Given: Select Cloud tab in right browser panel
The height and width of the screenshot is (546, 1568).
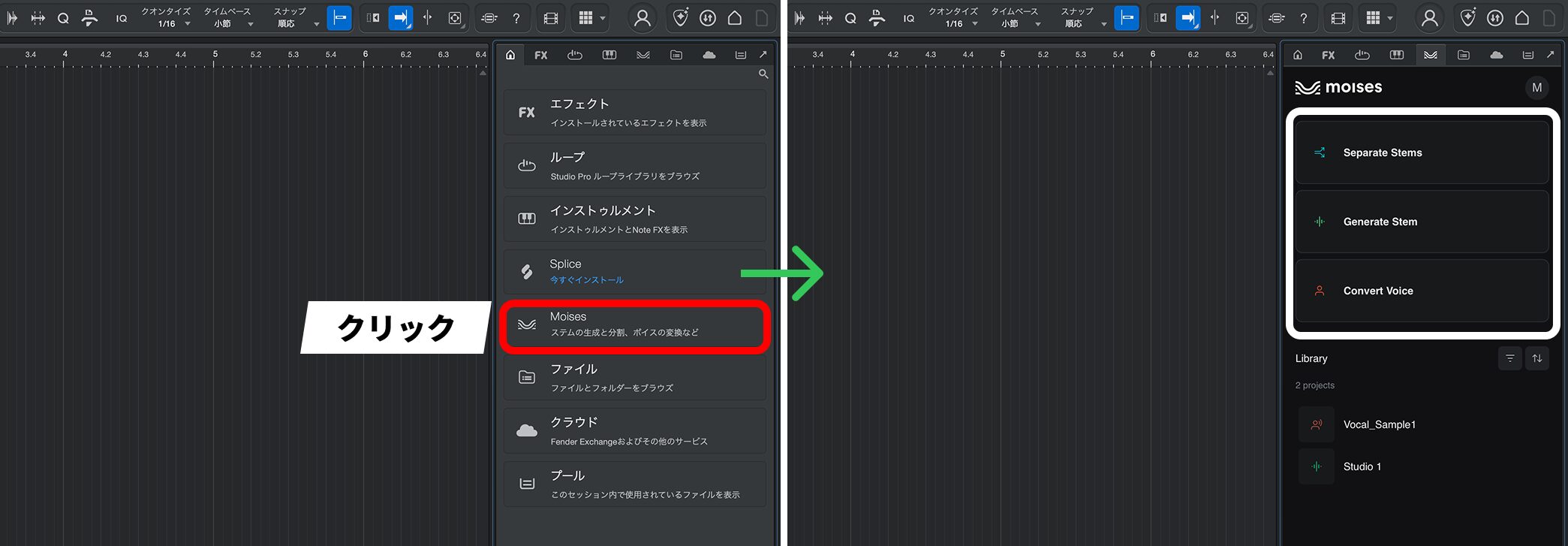Looking at the screenshot, I should (x=1497, y=55).
